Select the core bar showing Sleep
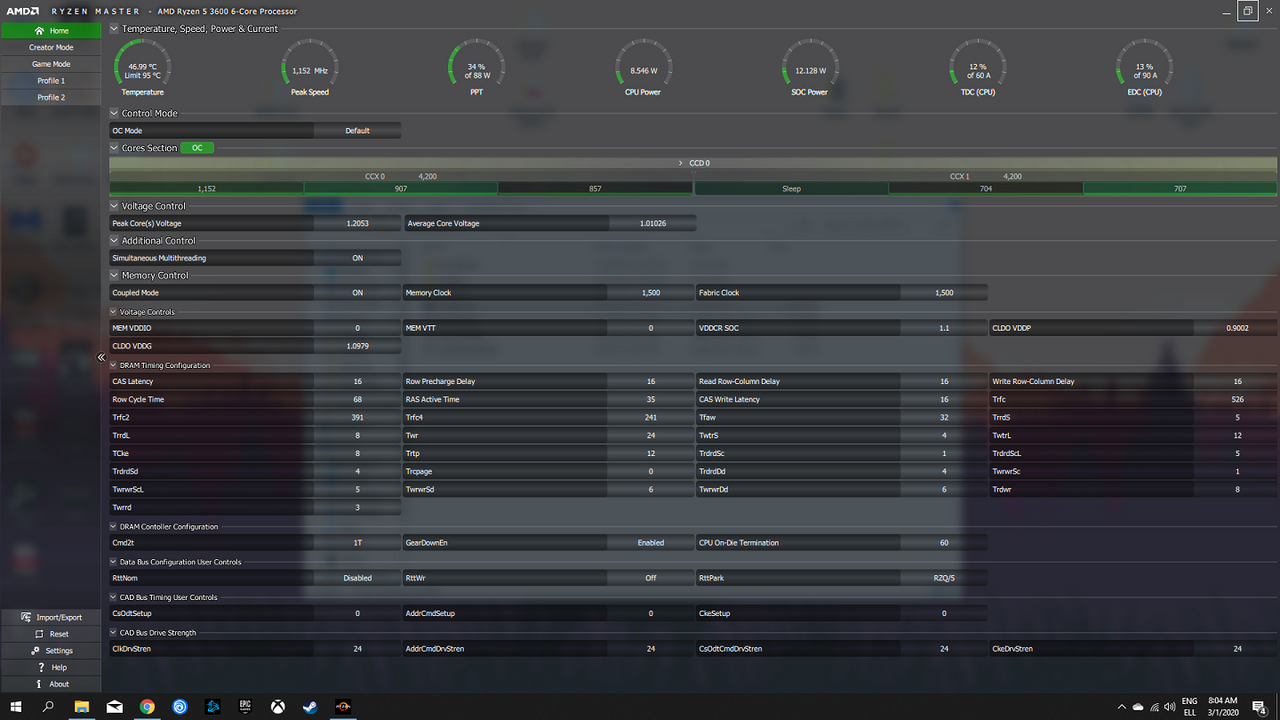The width and height of the screenshot is (1280, 720). (791, 188)
